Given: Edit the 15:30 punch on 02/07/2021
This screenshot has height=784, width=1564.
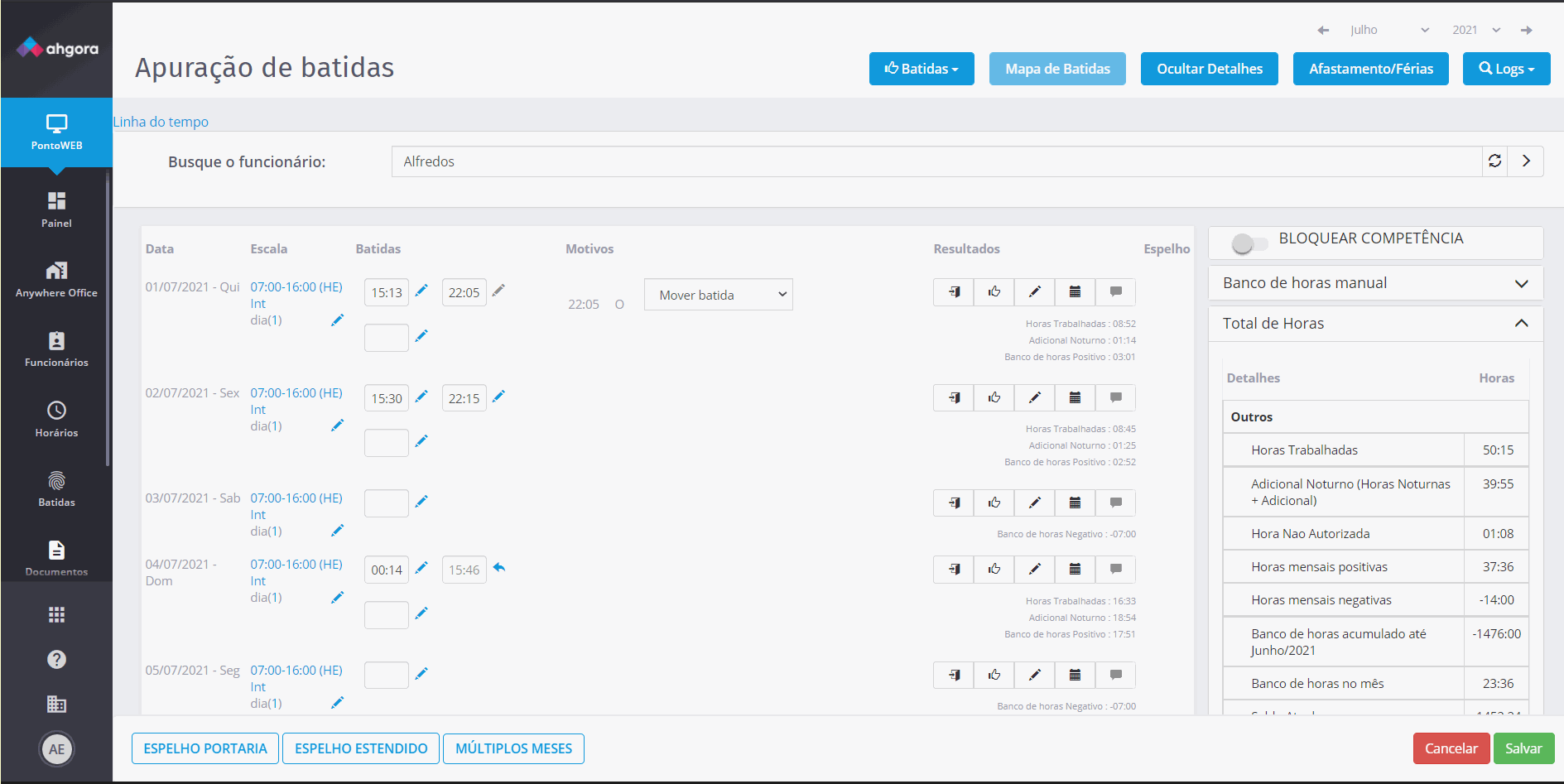Looking at the screenshot, I should (x=421, y=396).
